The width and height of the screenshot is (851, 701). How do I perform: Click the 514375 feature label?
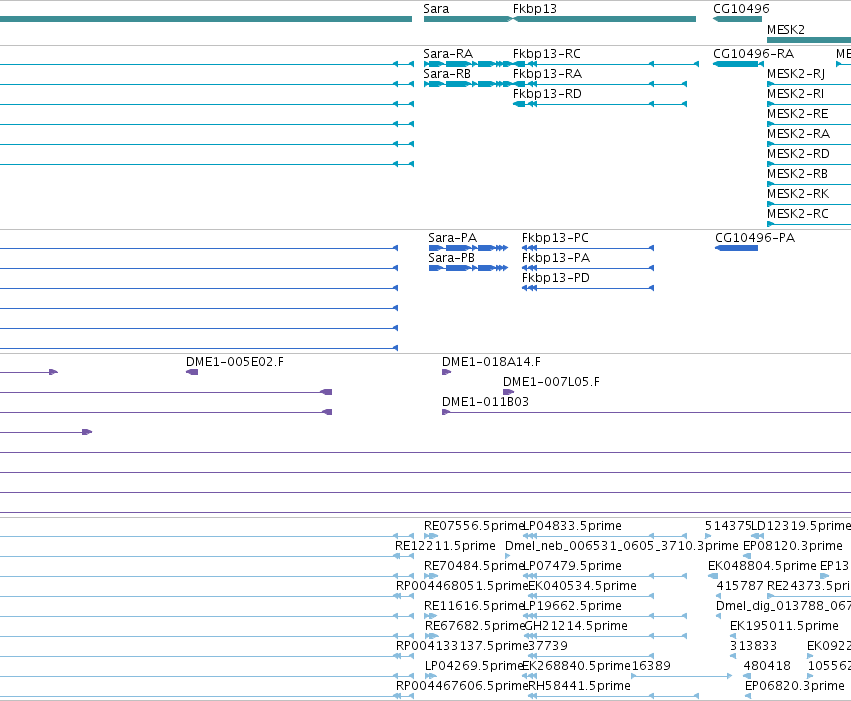click(728, 526)
